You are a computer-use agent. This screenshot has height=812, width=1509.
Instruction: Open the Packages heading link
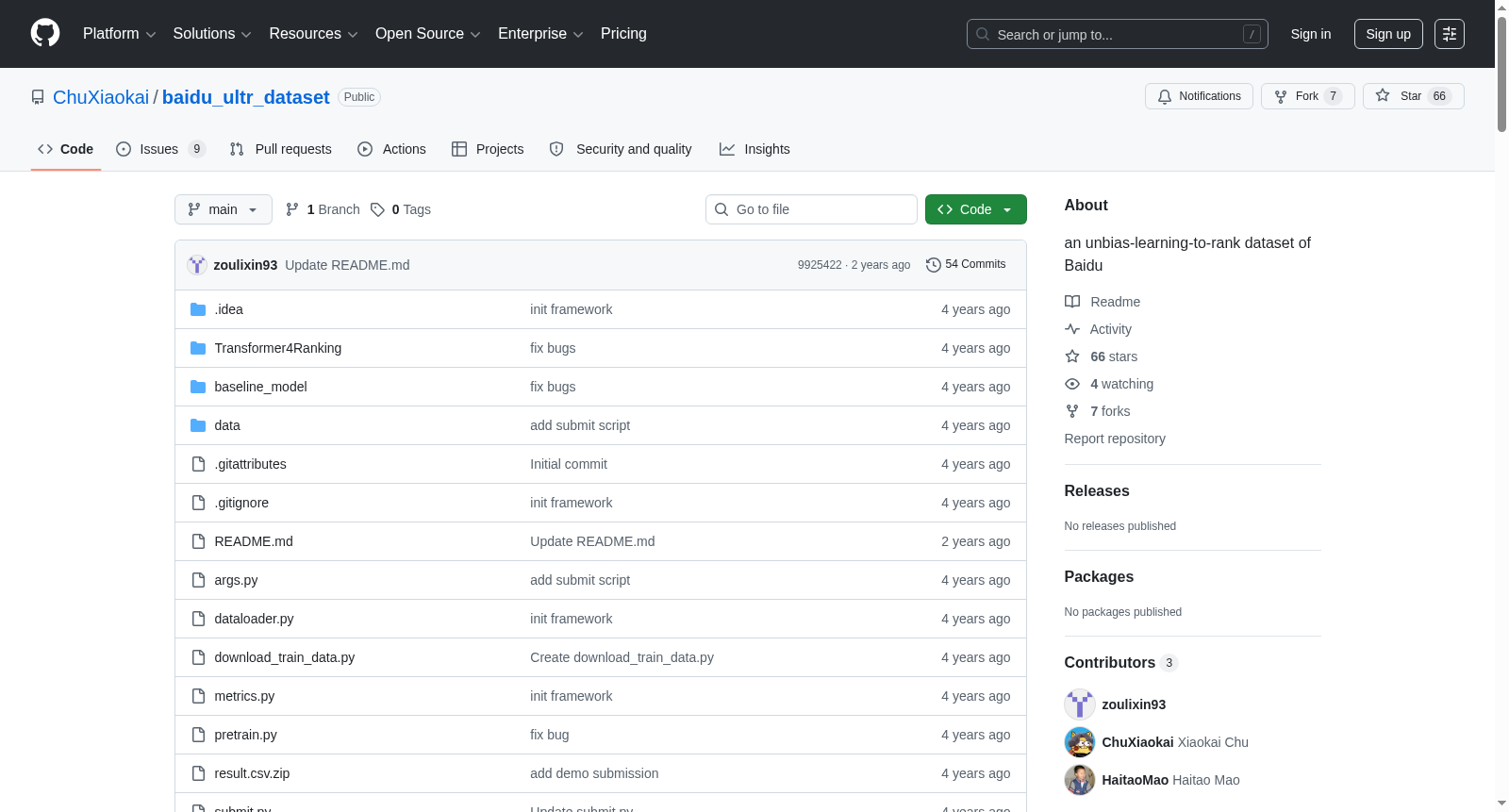(x=1099, y=576)
